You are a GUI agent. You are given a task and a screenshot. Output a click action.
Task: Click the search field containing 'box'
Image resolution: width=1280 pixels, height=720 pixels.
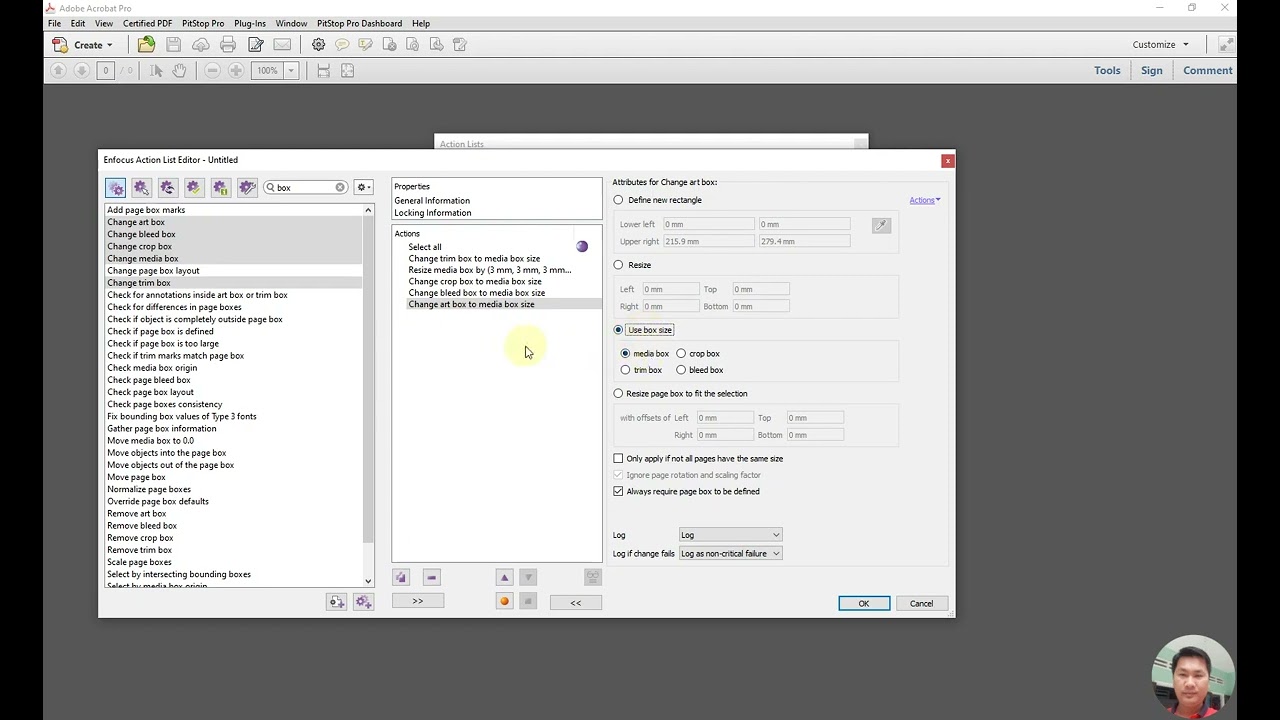click(304, 187)
